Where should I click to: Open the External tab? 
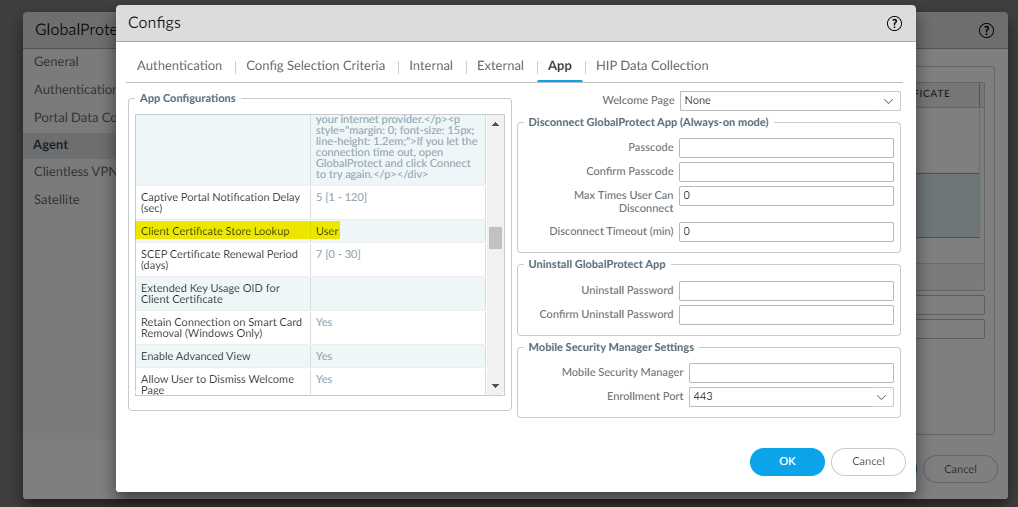(x=500, y=66)
